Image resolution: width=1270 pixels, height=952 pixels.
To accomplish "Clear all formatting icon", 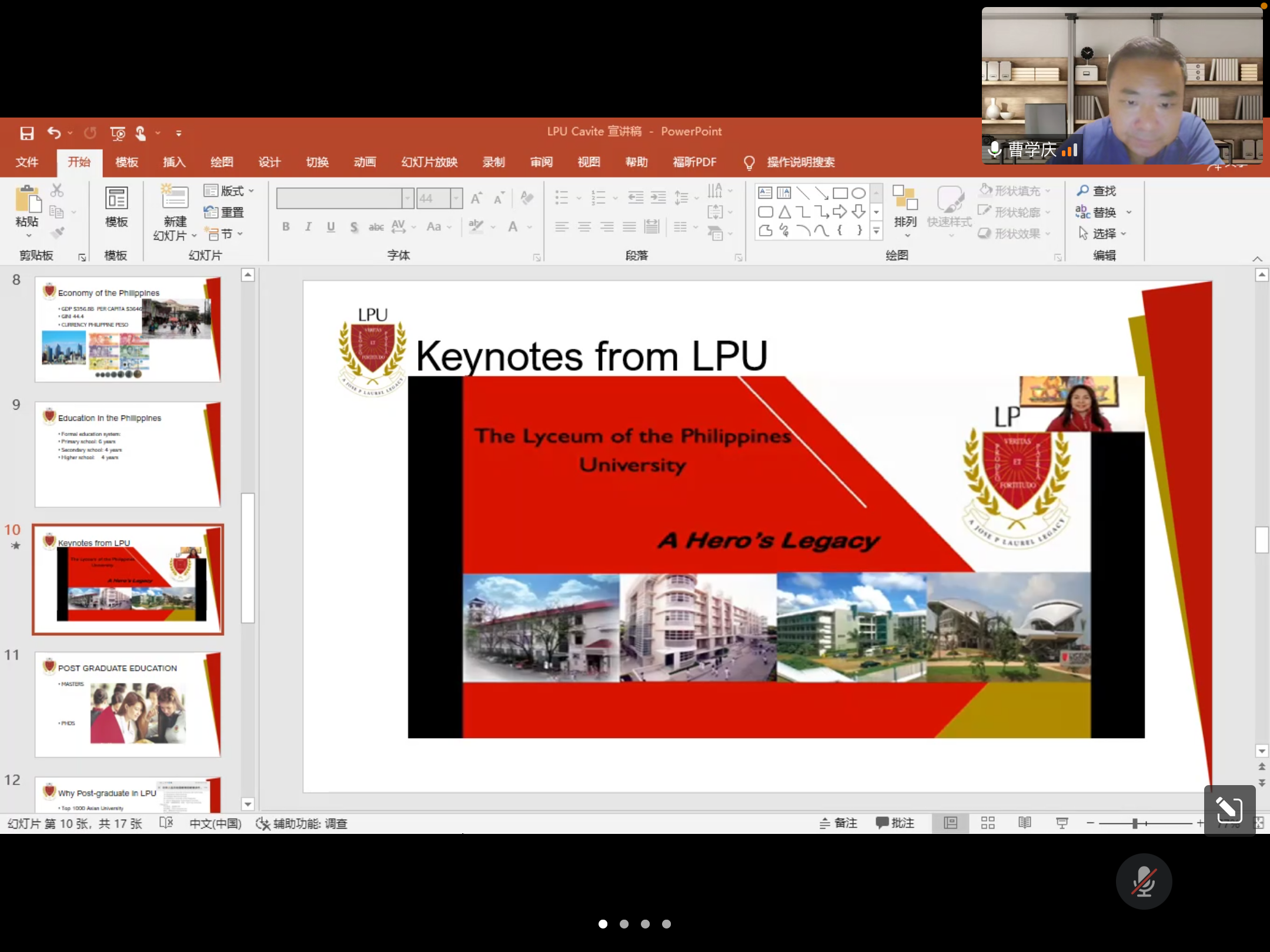I will point(527,198).
